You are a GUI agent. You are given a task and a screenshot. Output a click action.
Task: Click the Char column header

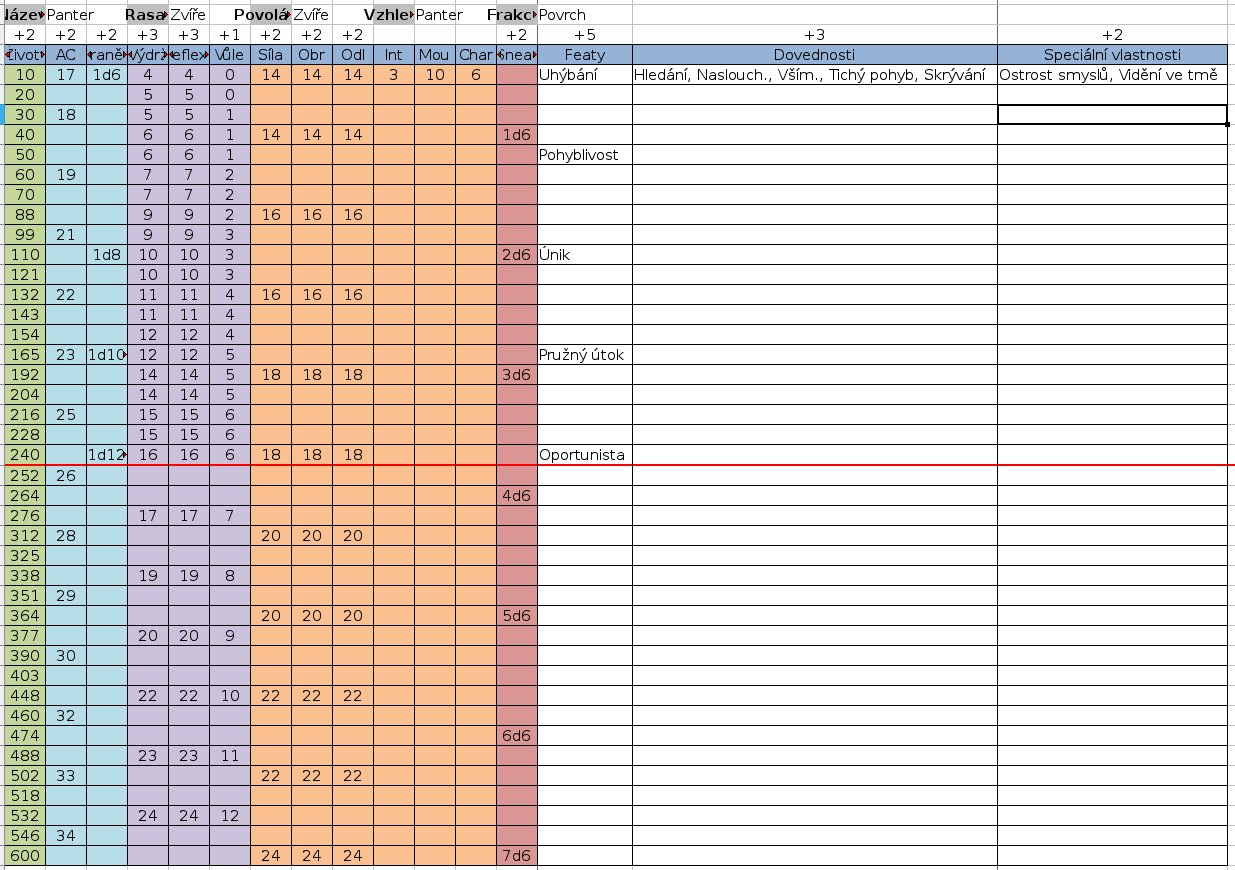[x=475, y=54]
